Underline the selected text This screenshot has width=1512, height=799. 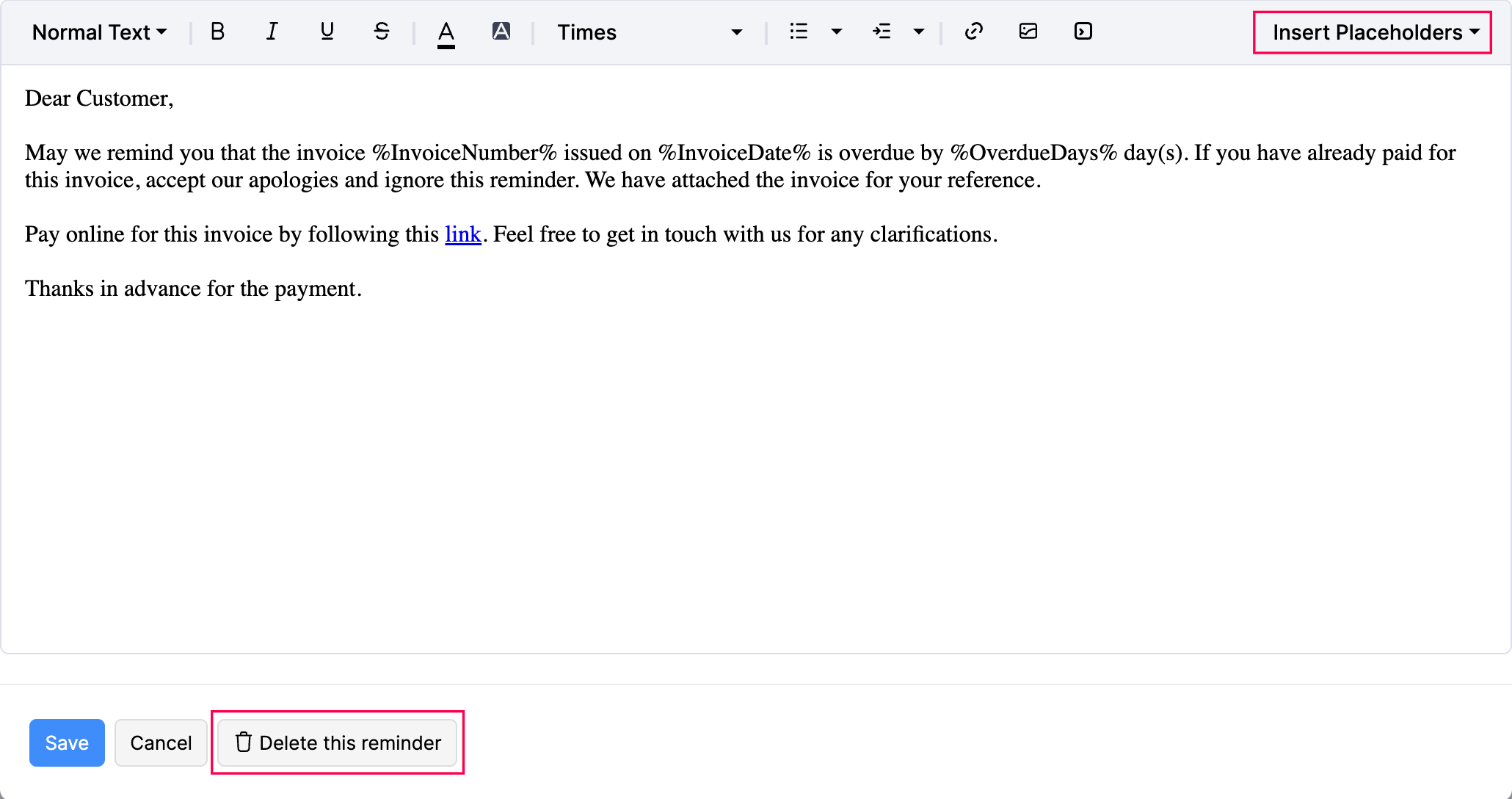(x=327, y=32)
